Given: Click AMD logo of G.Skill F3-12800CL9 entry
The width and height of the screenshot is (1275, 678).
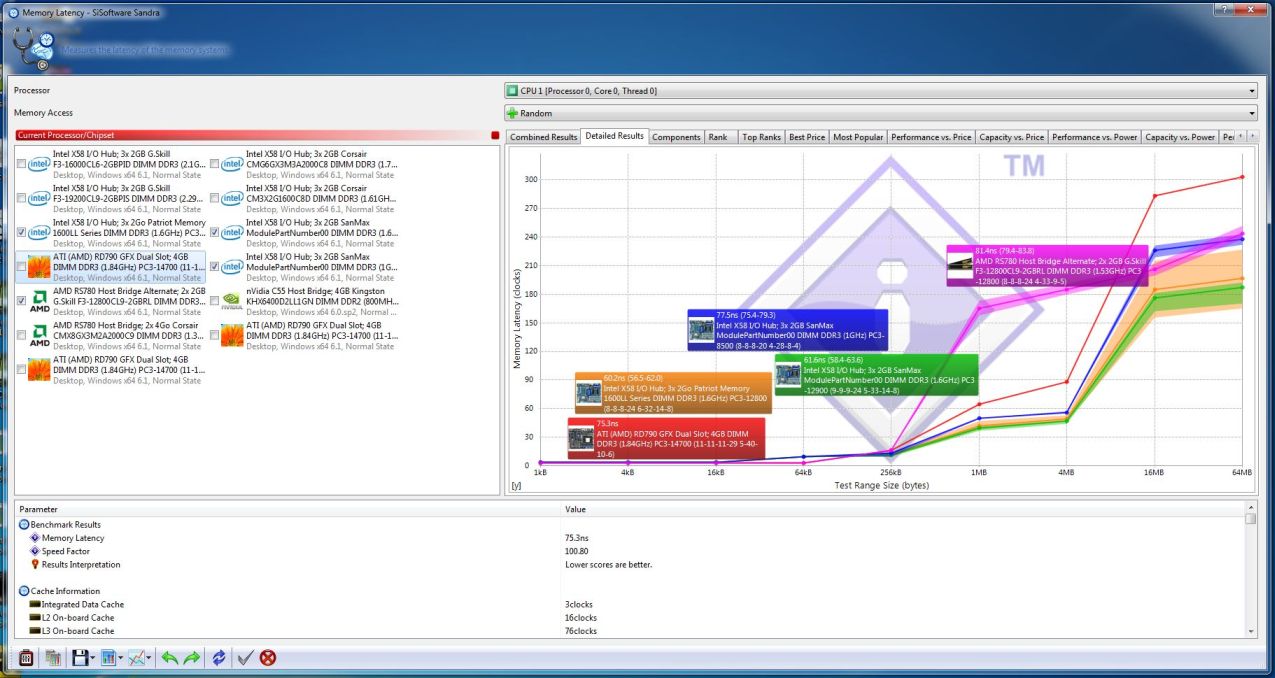Looking at the screenshot, I should point(39,301).
